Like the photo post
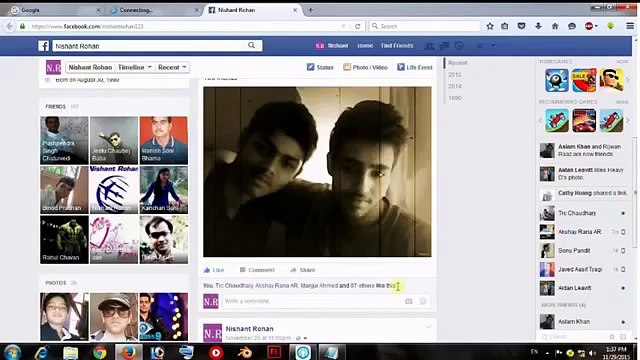 click(214, 270)
